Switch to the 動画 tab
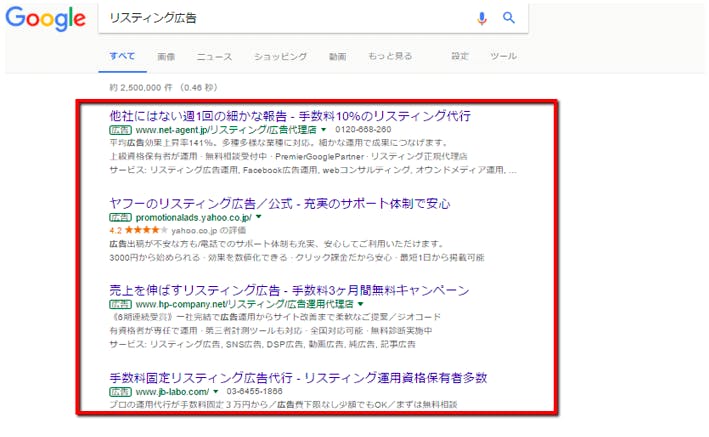Viewport: 709px width, 437px height. 337,57
